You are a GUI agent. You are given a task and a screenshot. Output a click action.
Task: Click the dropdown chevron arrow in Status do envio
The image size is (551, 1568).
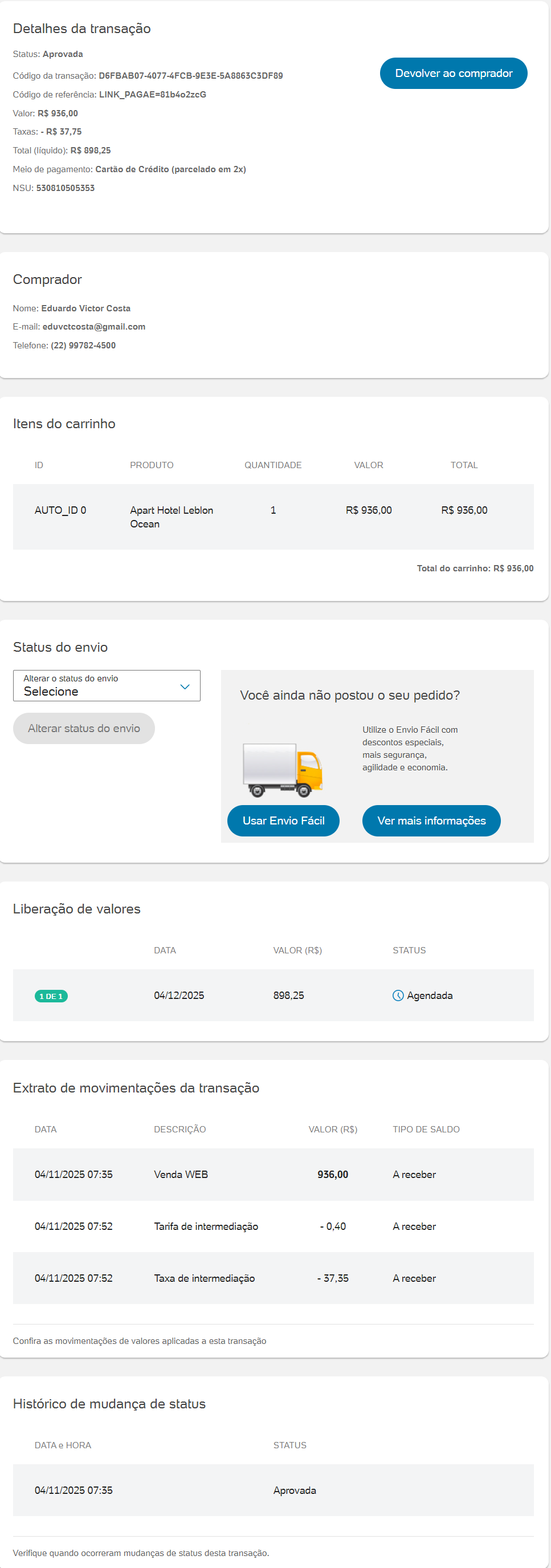[x=185, y=686]
